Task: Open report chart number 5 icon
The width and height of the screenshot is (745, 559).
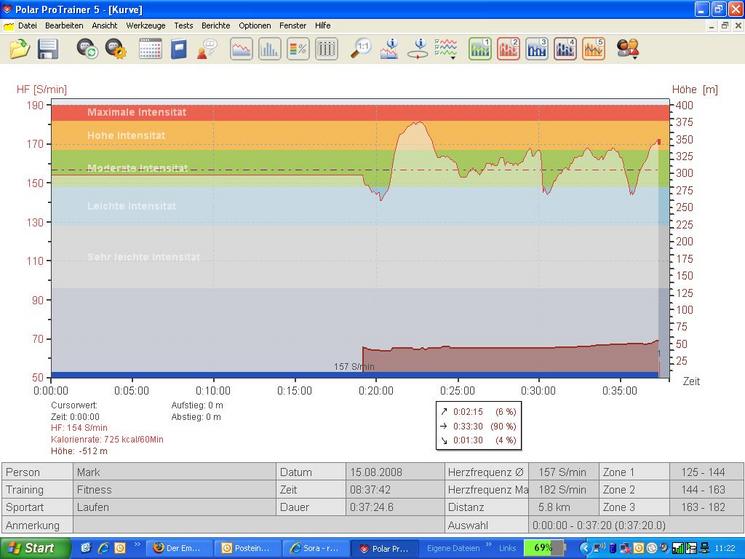Action: [x=594, y=48]
